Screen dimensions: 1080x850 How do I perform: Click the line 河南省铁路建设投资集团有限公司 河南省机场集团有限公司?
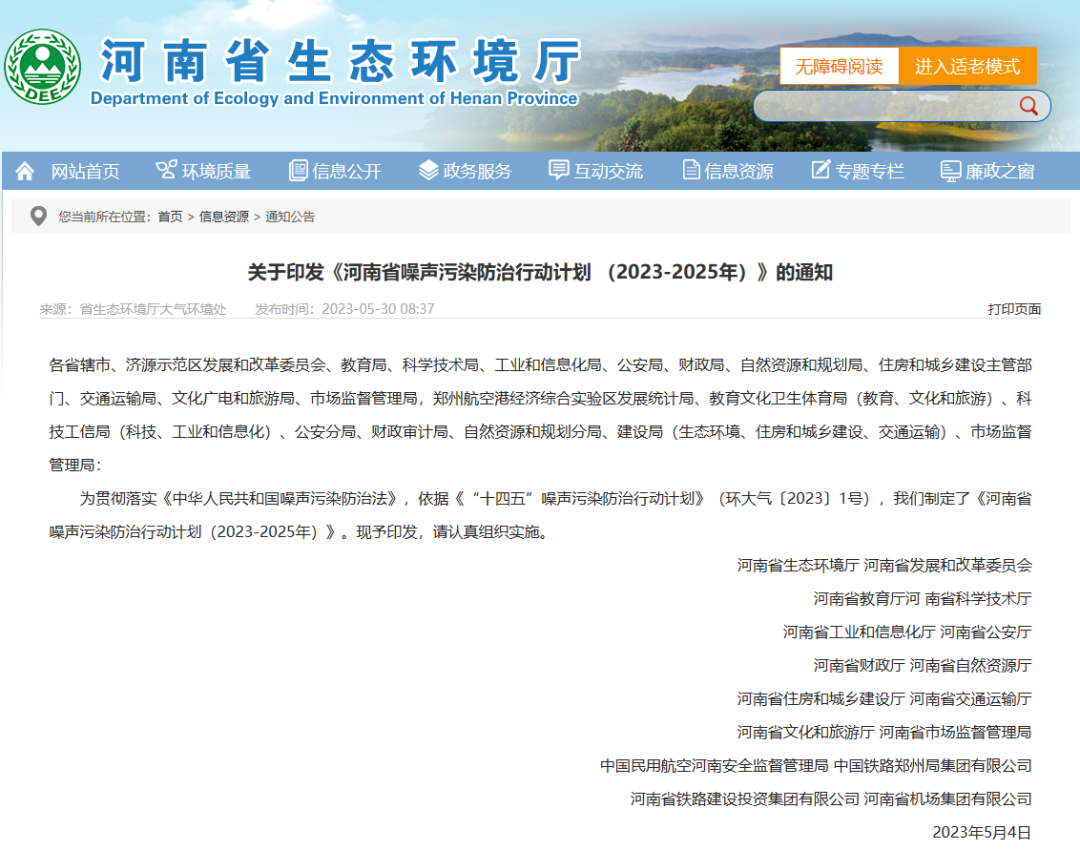coord(831,798)
